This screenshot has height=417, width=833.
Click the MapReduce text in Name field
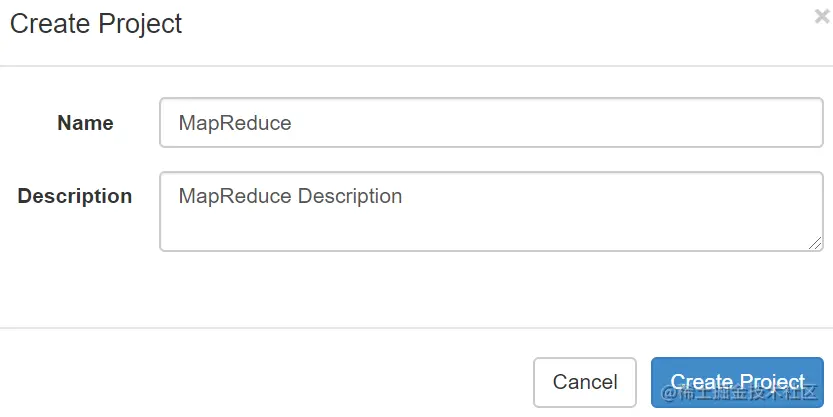(235, 123)
